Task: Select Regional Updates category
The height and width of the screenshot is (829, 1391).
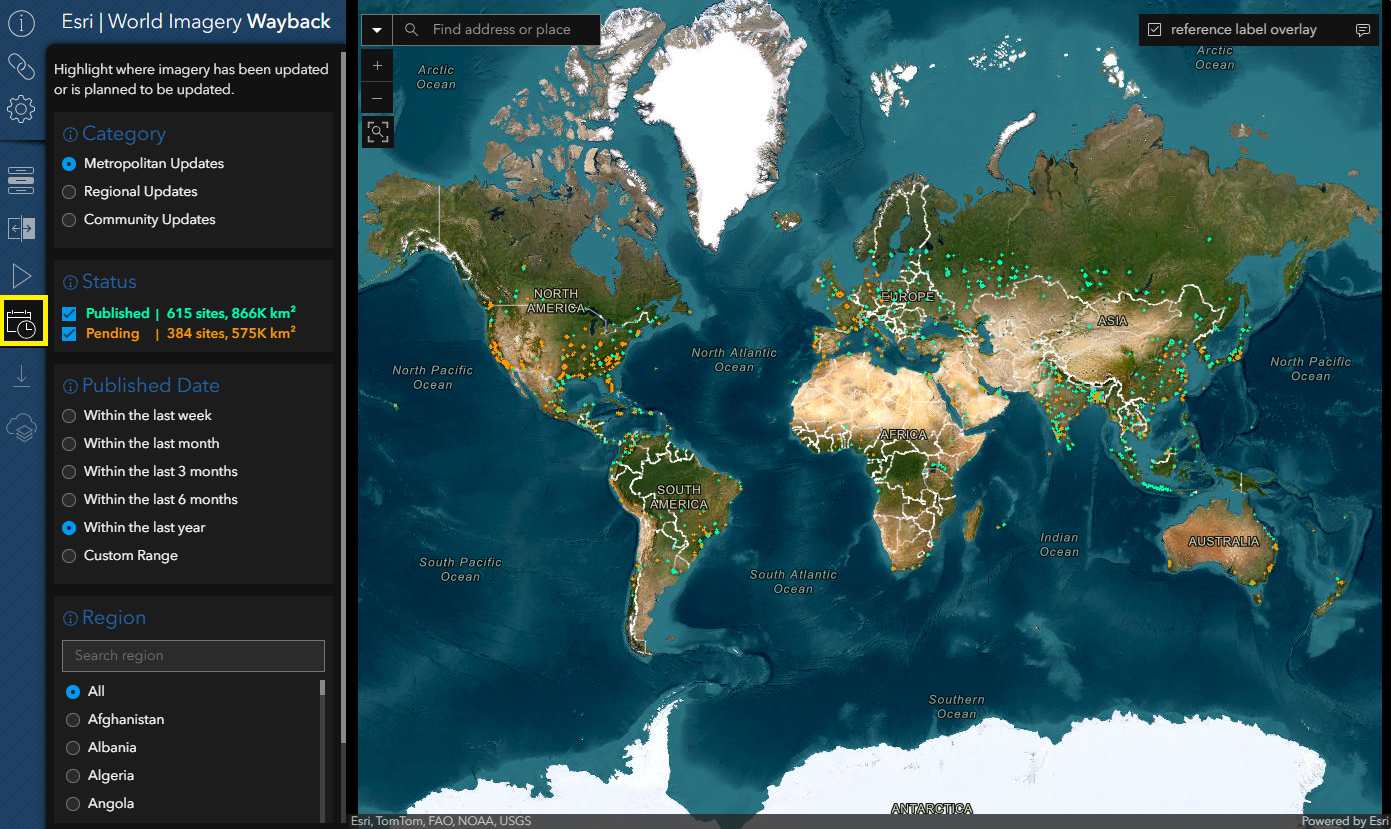Action: point(69,192)
